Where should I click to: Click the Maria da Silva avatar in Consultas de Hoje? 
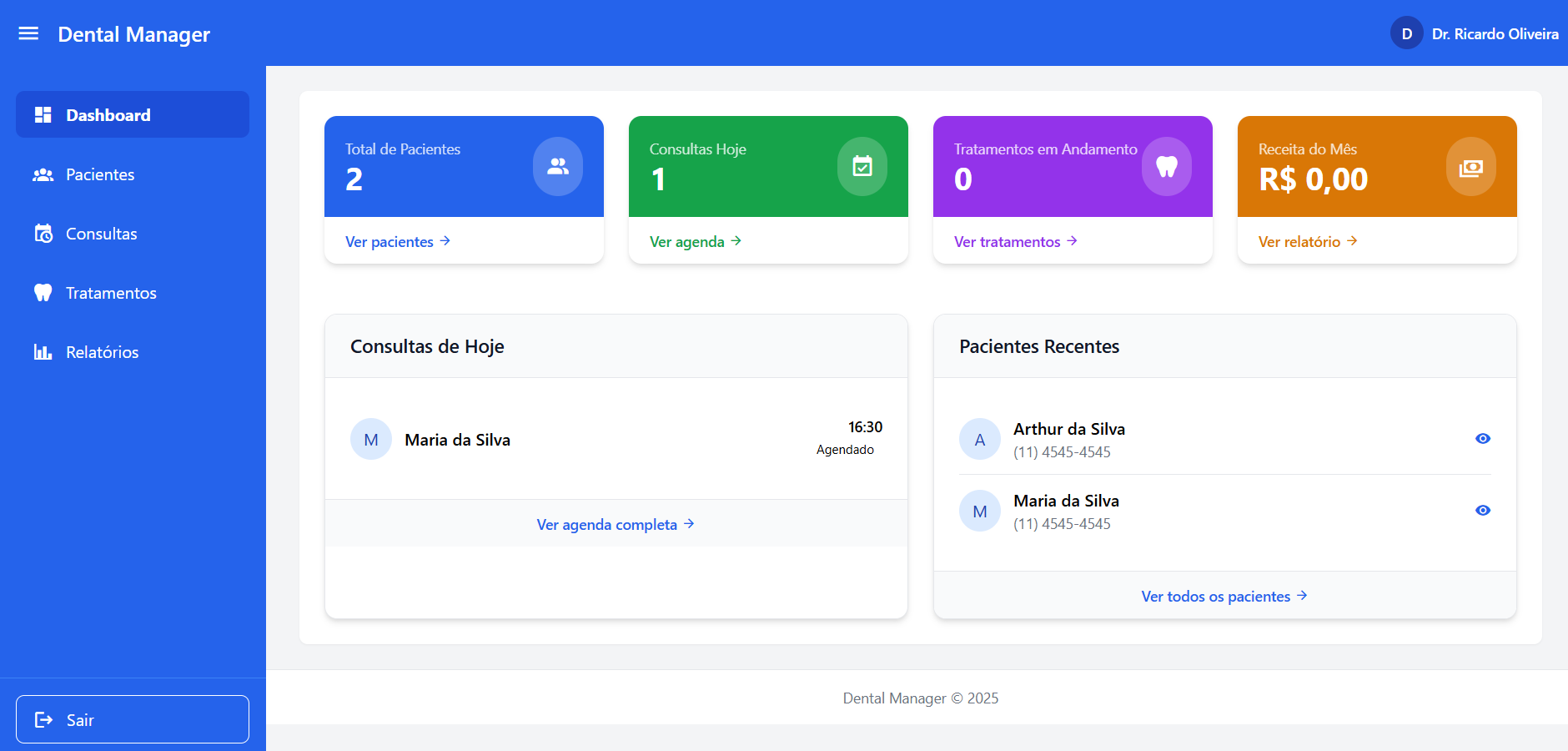pyautogui.click(x=371, y=439)
